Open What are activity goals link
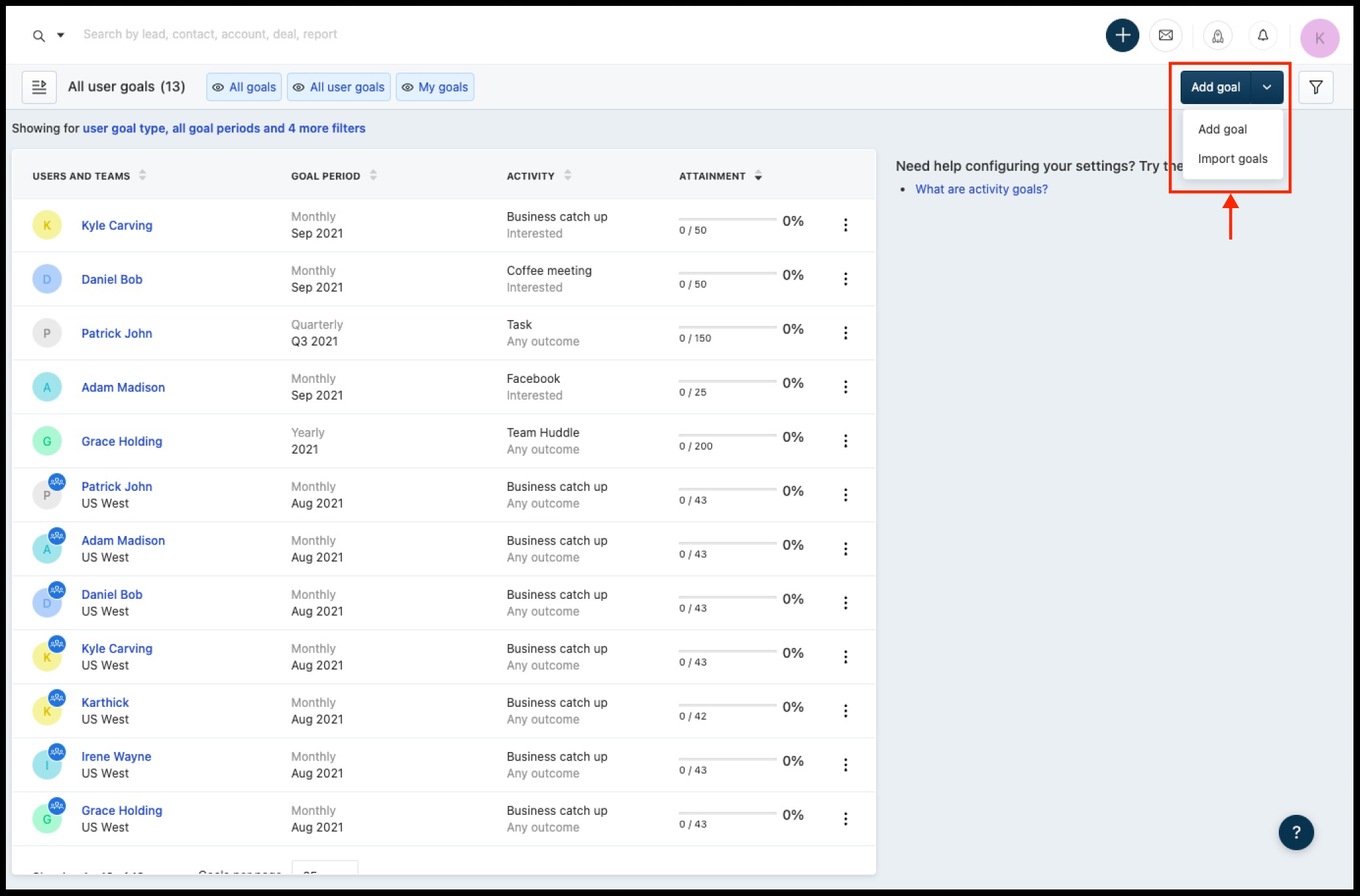 (981, 189)
